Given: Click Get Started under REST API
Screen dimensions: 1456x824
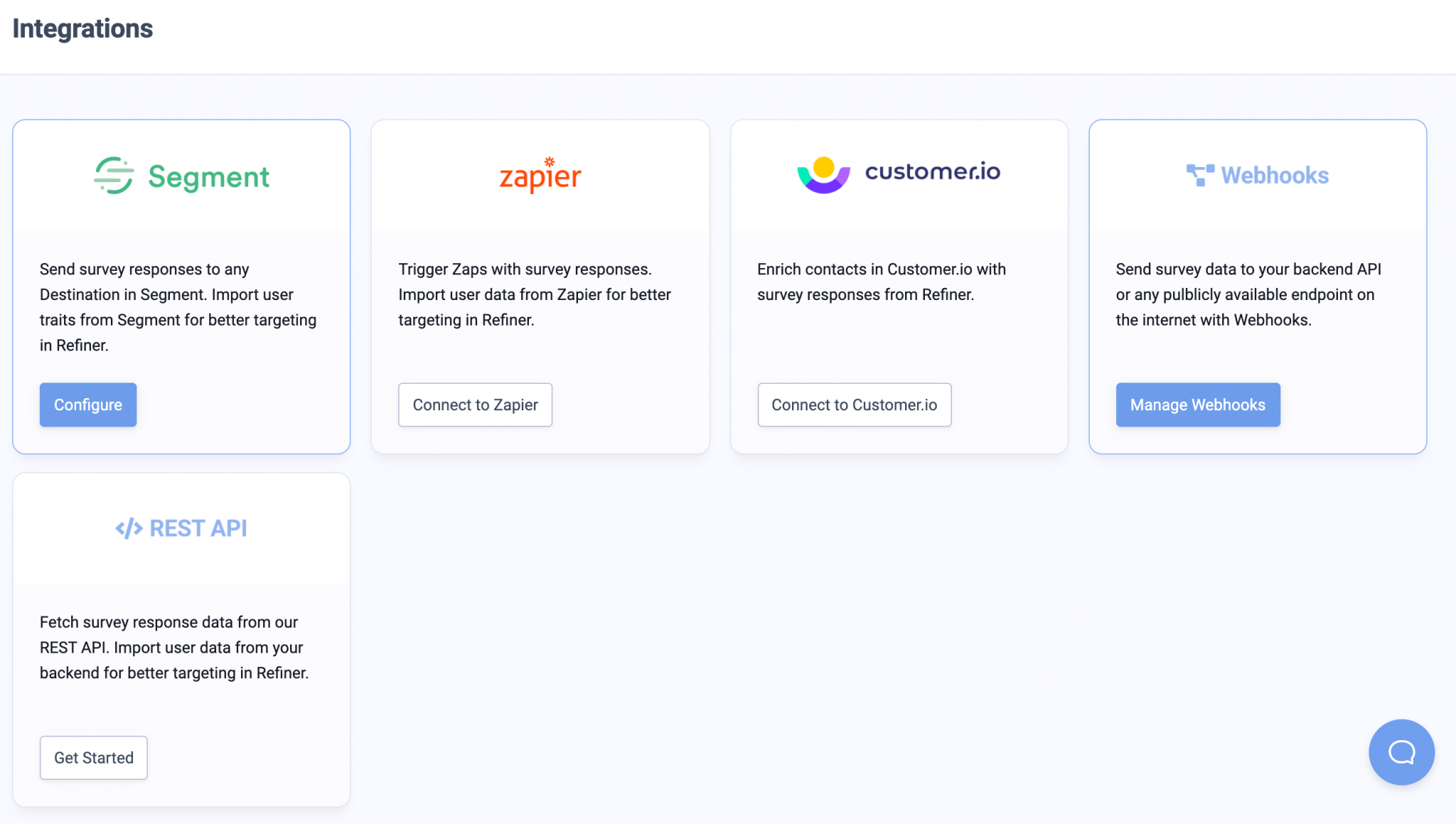Looking at the screenshot, I should (93, 757).
